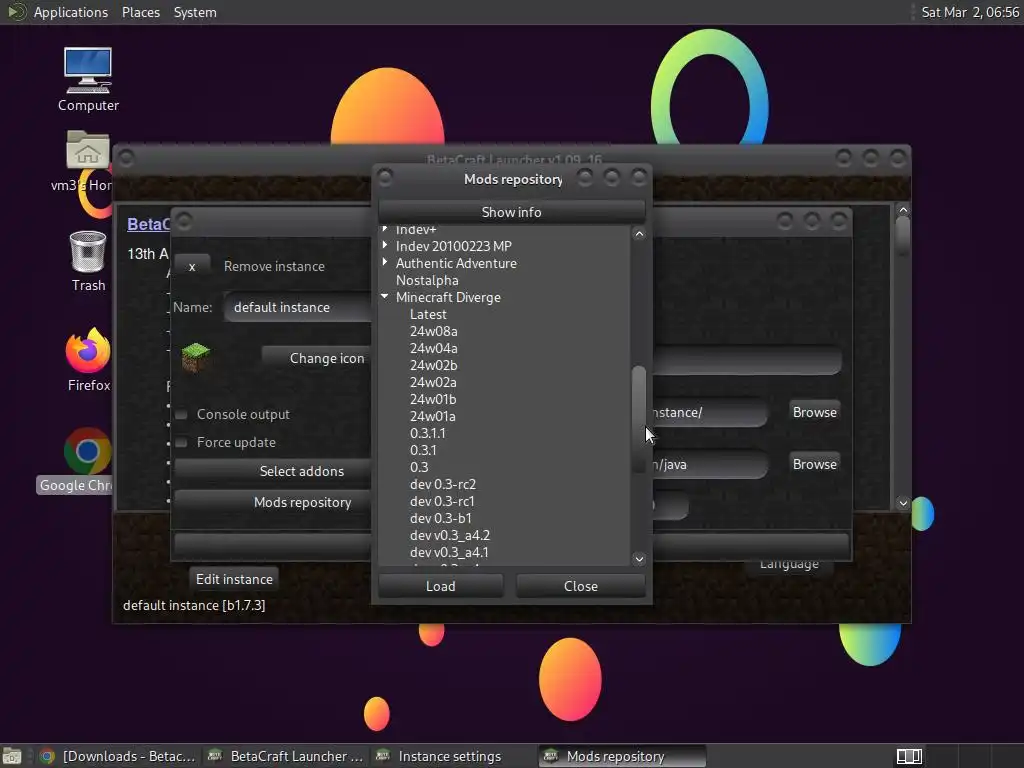Expand the Indev+ tree node

385,229
